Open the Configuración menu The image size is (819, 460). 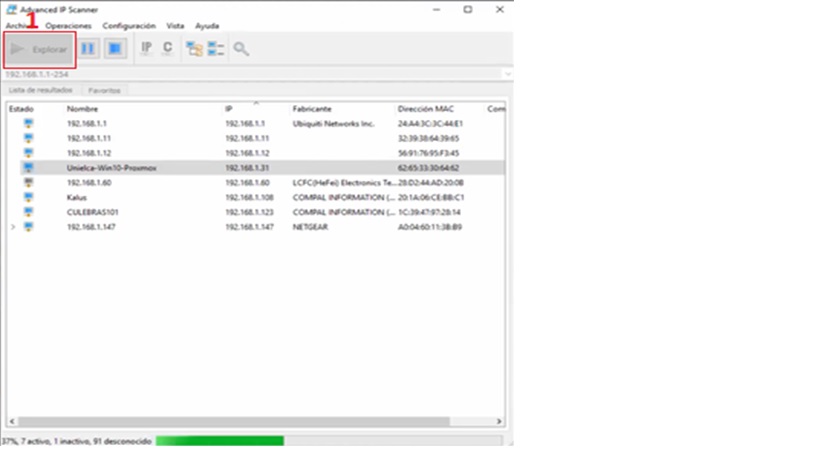[x=129, y=26]
